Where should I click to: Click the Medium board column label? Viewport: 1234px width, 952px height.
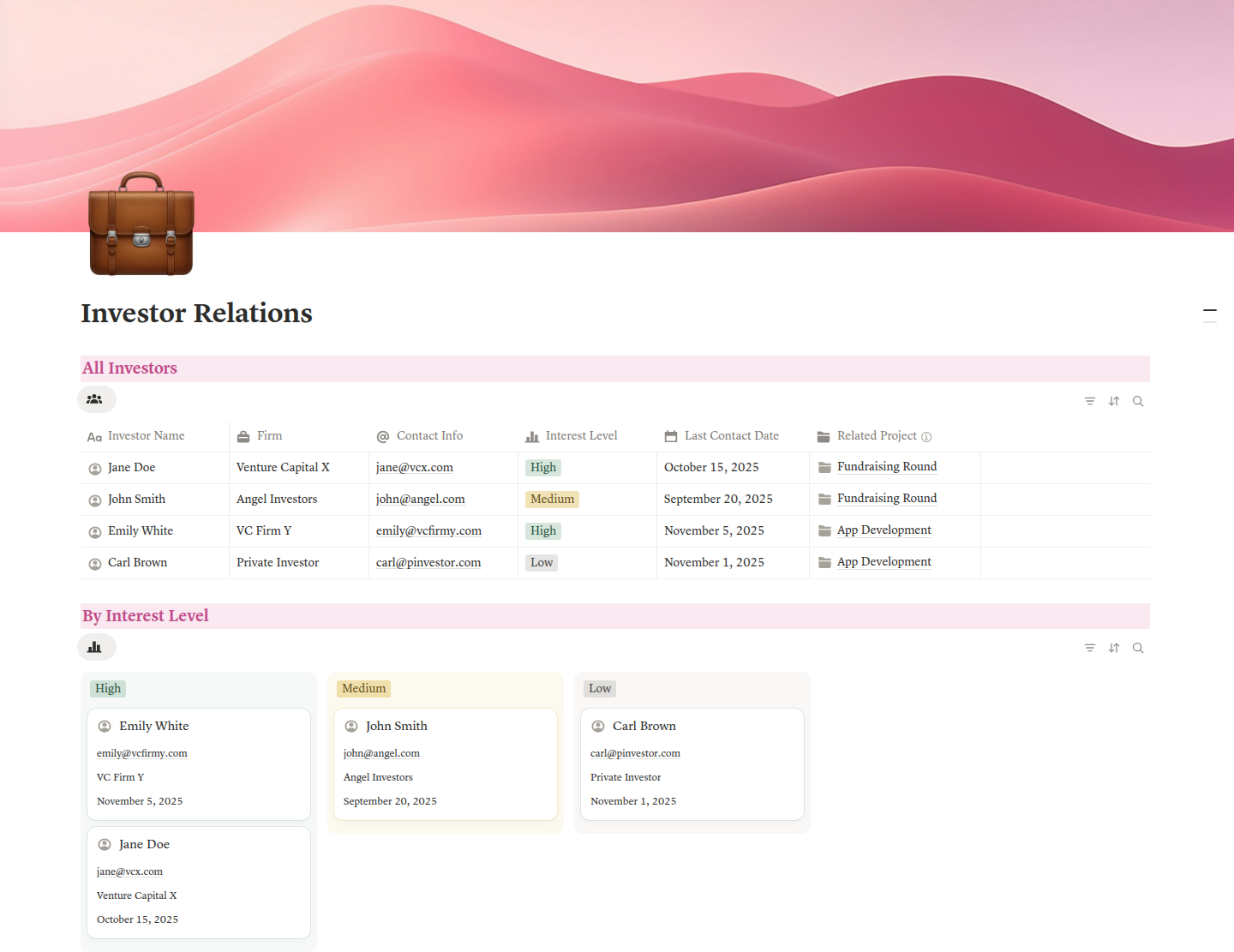[364, 689]
